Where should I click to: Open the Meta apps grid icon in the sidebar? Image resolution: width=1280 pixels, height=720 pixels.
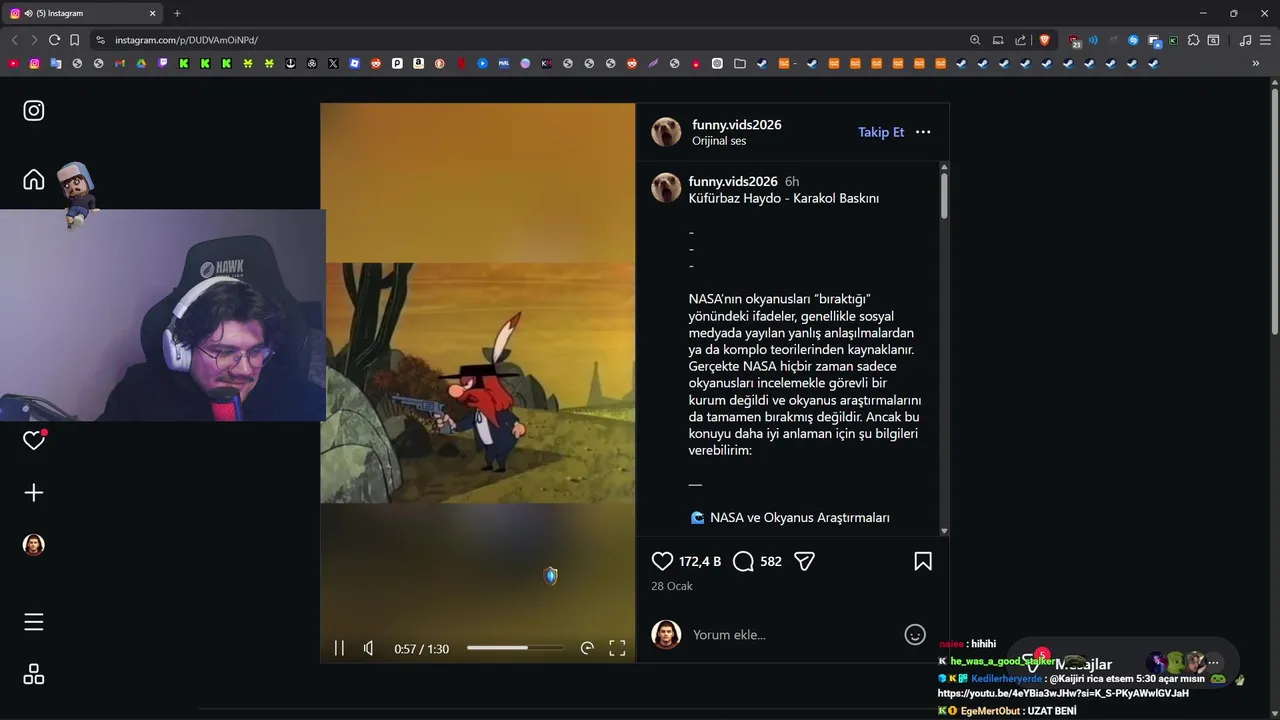coord(34,675)
